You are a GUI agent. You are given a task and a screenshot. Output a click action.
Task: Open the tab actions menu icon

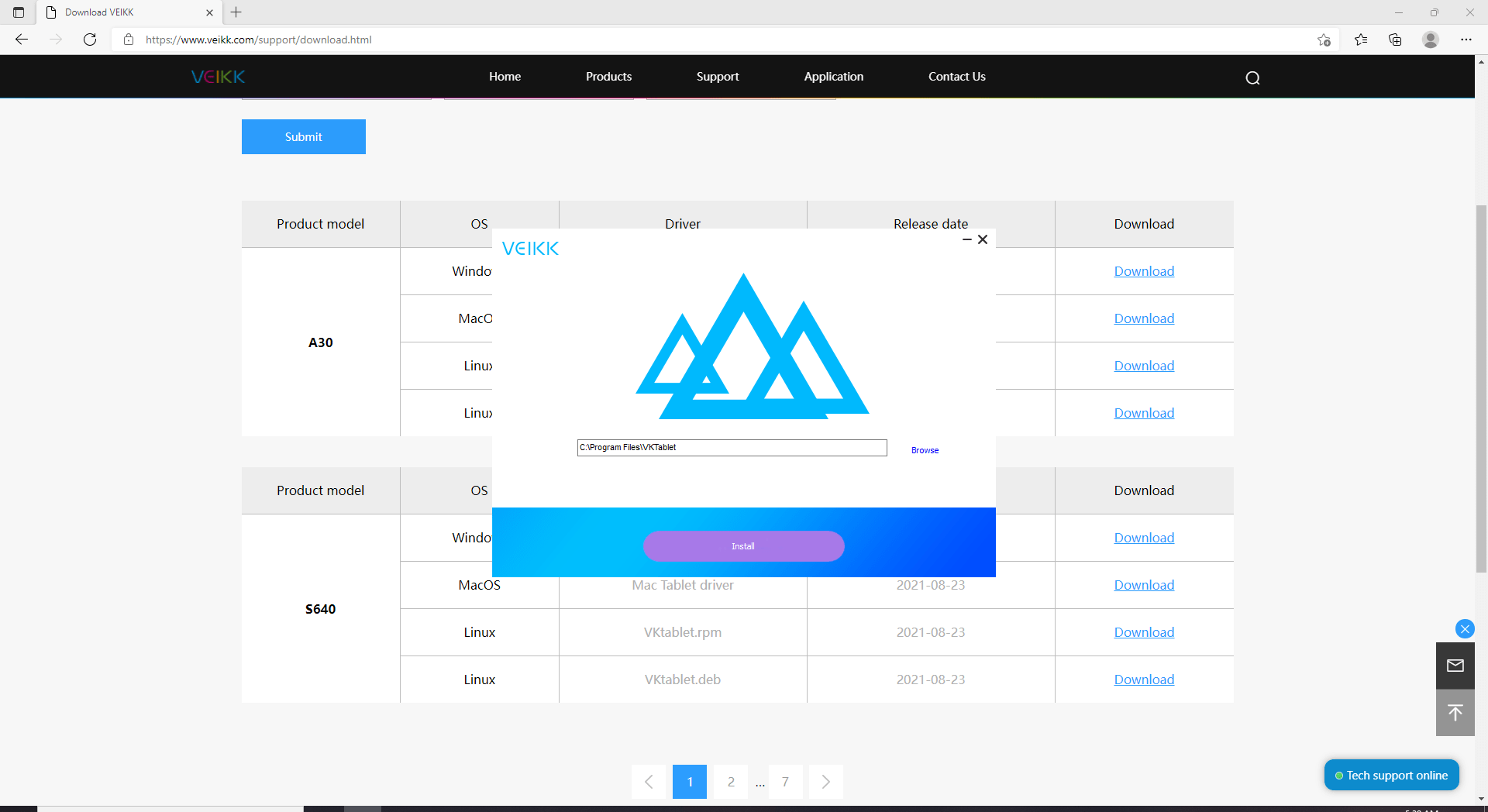tap(19, 12)
